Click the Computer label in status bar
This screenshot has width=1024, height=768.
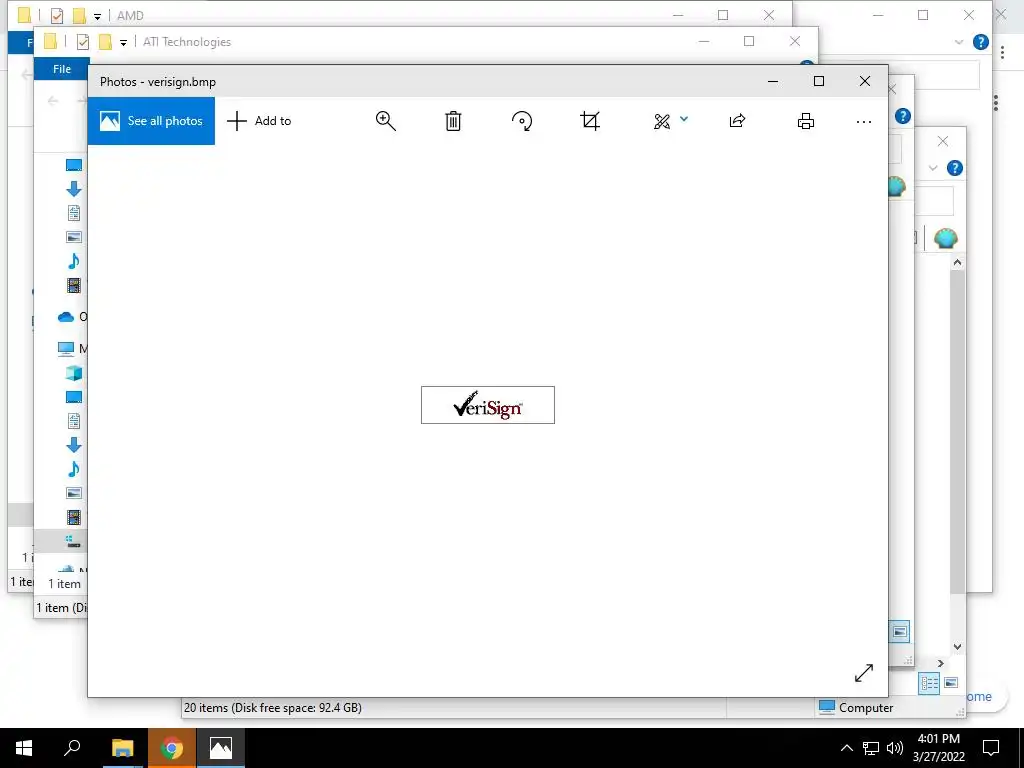pos(866,707)
